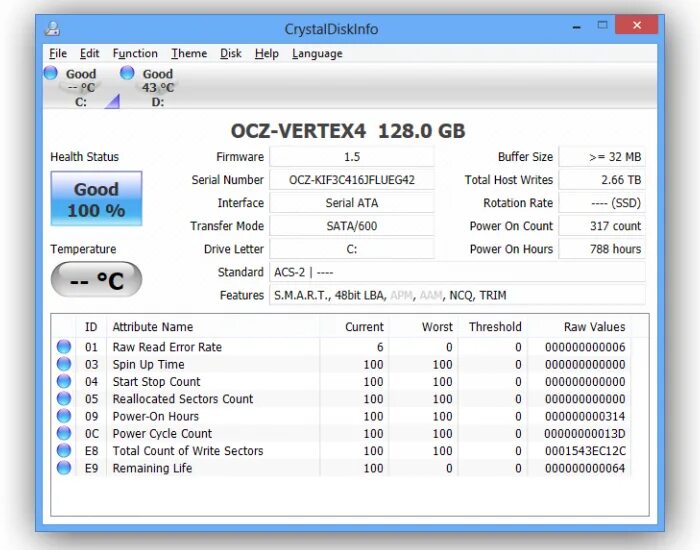Click the Drive Letter field showing C:
Image resolution: width=700 pixels, height=550 pixels.
(352, 249)
